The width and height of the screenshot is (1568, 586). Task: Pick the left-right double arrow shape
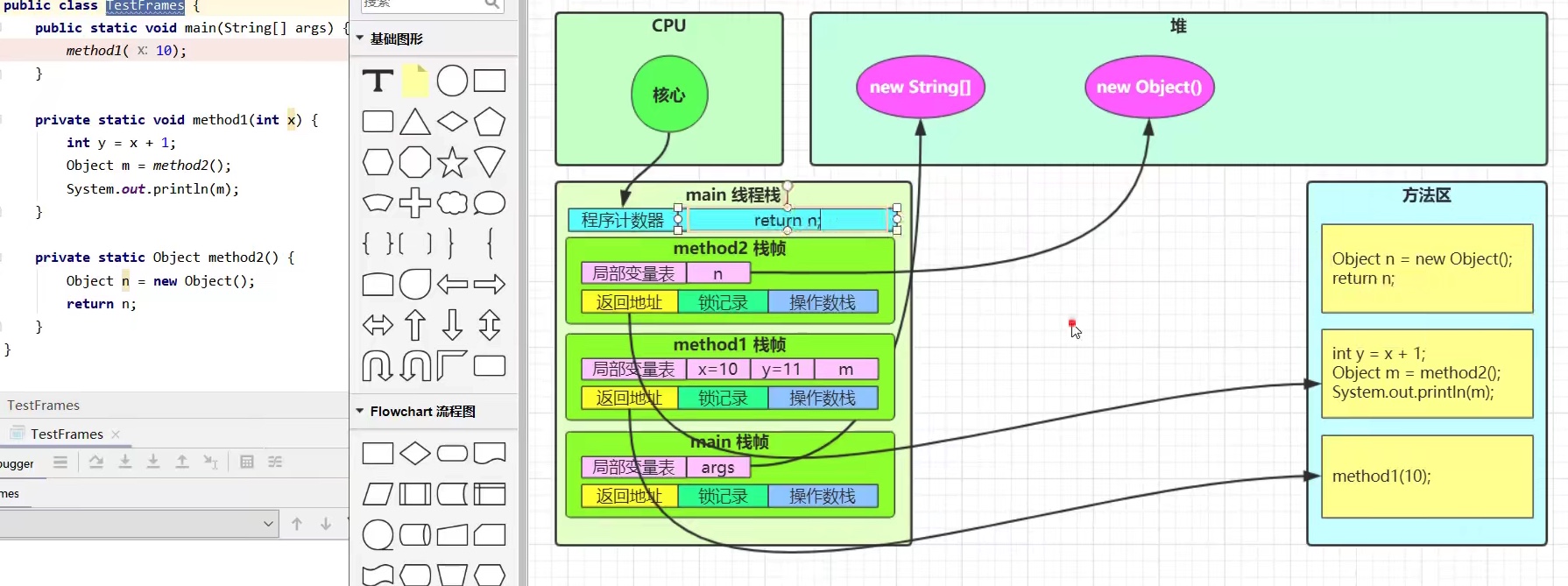378,325
